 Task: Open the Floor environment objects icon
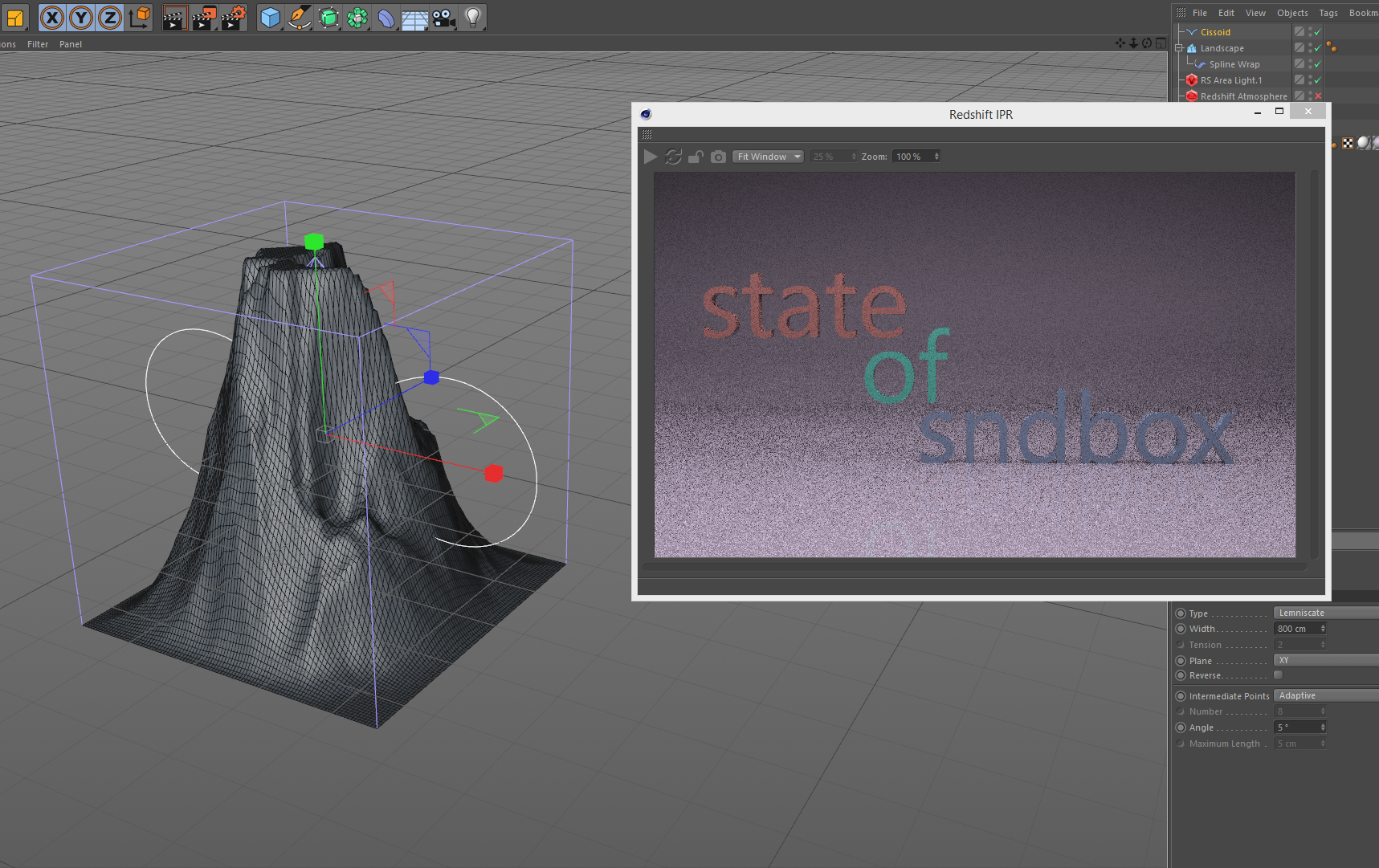click(414, 17)
